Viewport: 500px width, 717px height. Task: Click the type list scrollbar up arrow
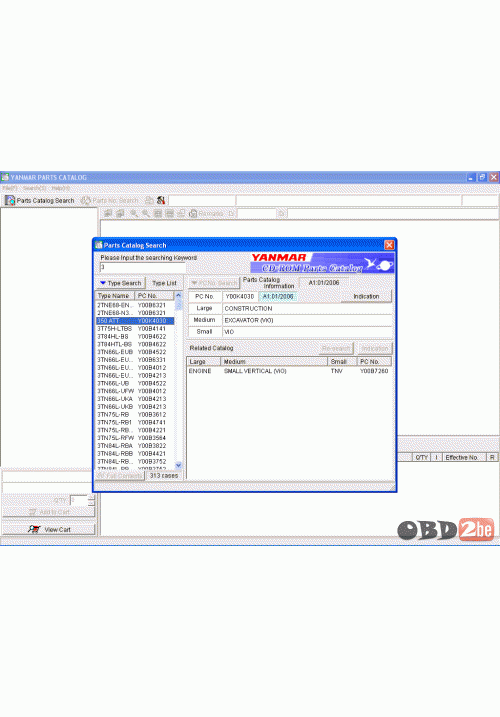coord(178,295)
